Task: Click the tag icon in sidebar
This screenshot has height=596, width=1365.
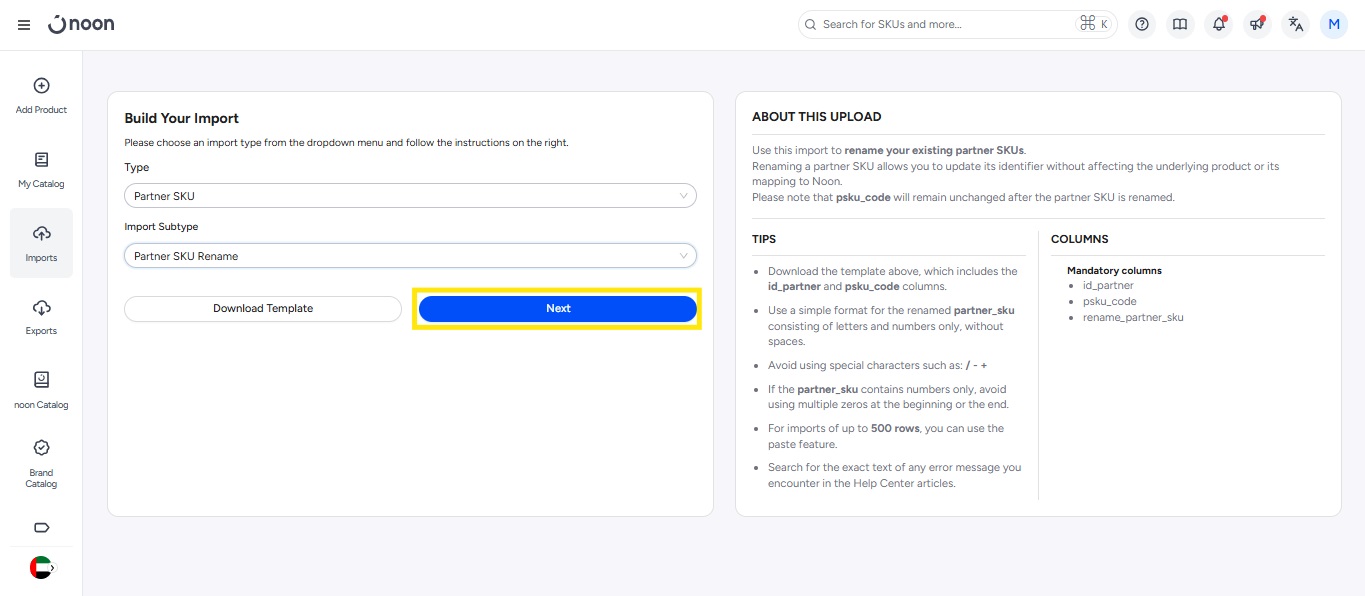Action: (41, 528)
